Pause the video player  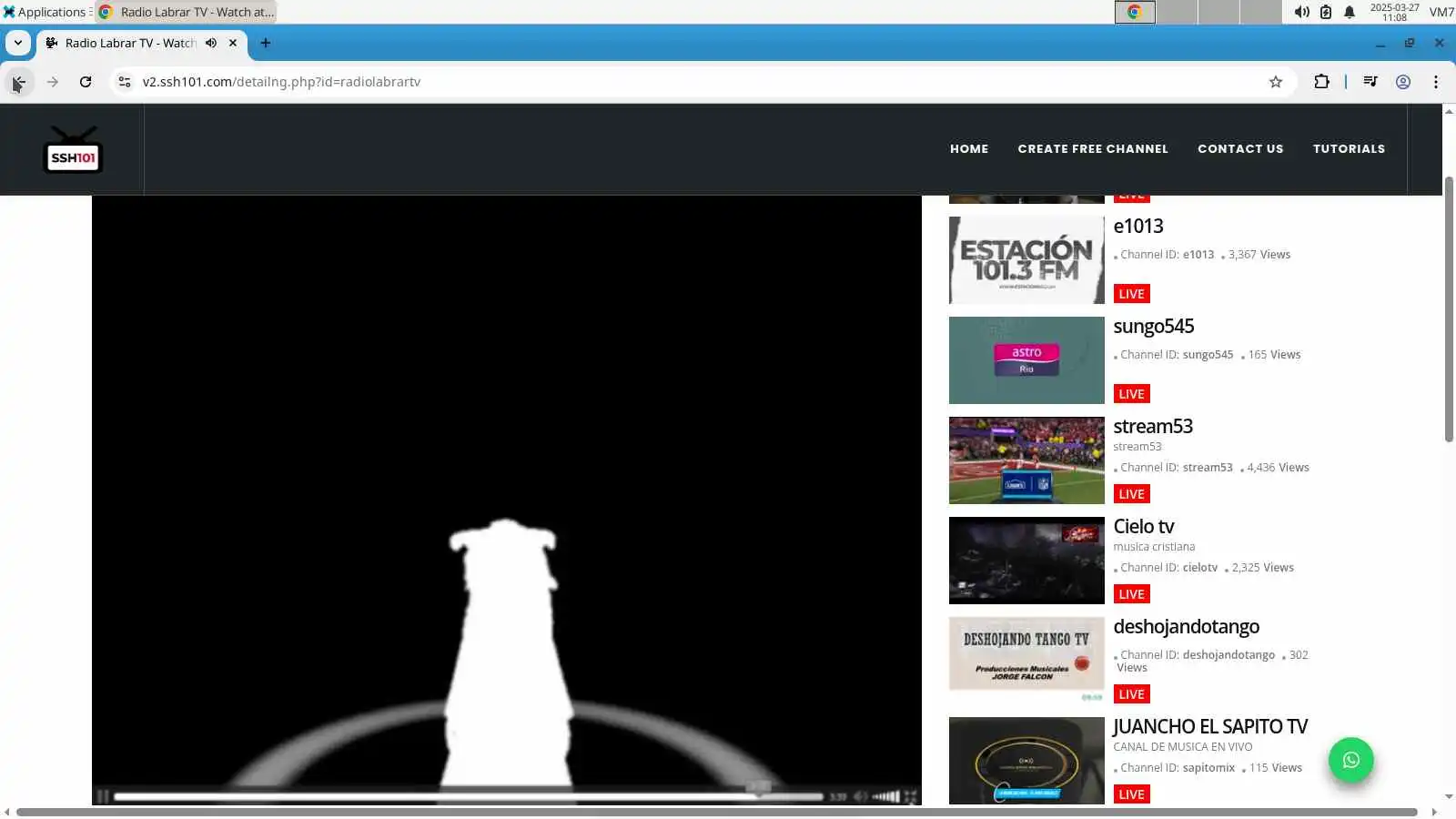click(x=103, y=796)
